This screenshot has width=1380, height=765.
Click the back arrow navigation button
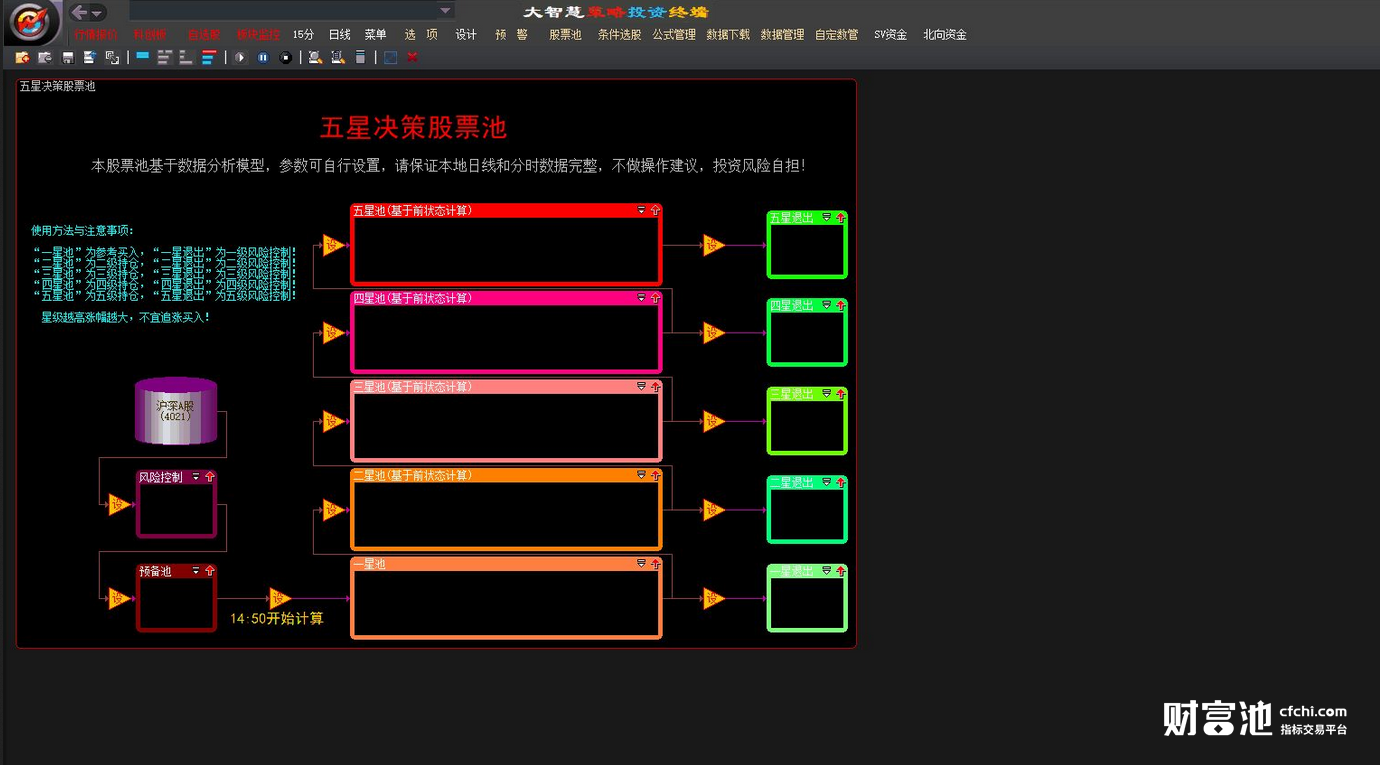click(80, 12)
